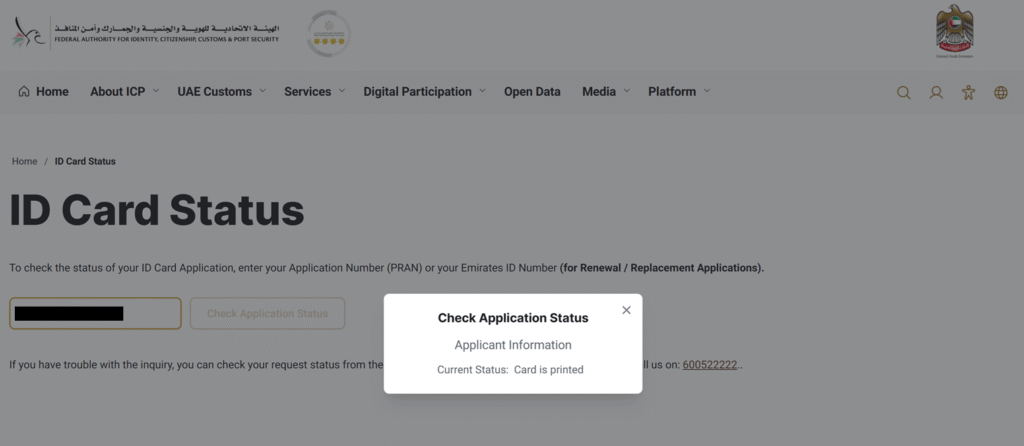Click the house icon beside Home
Viewport: 1024px width, 446px height.
24,91
